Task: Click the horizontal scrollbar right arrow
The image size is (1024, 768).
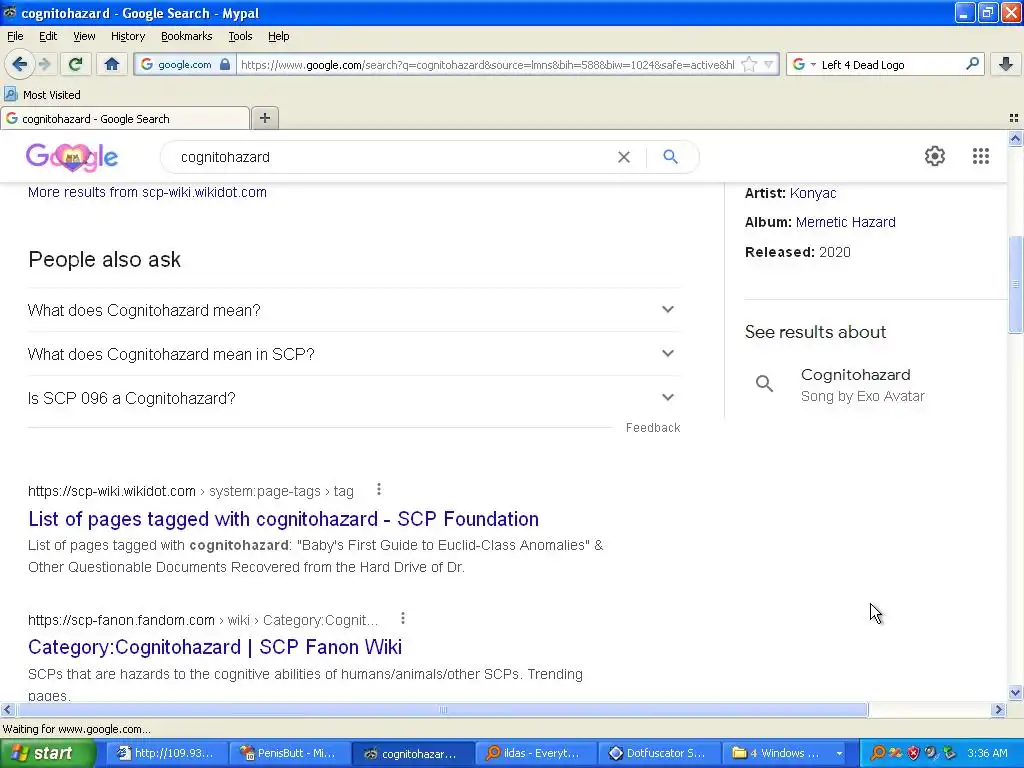Action: click(998, 709)
